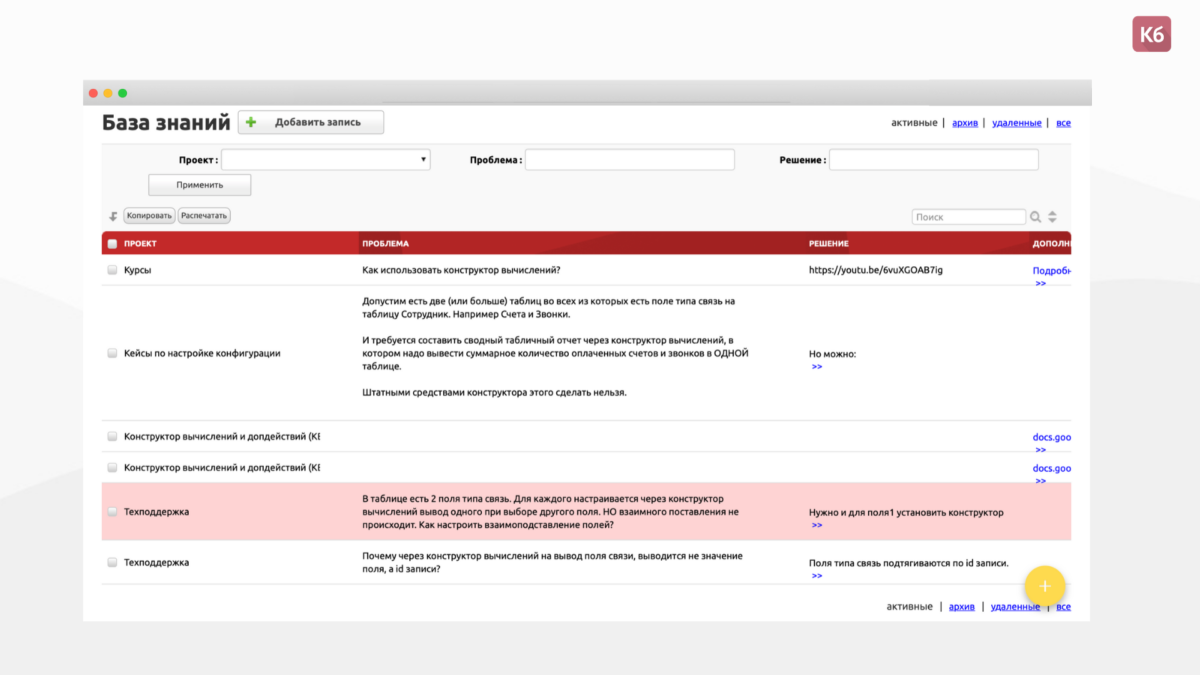Click the green plus icon on Добавить запись
The width and height of the screenshot is (1200, 675).
[x=250, y=122]
